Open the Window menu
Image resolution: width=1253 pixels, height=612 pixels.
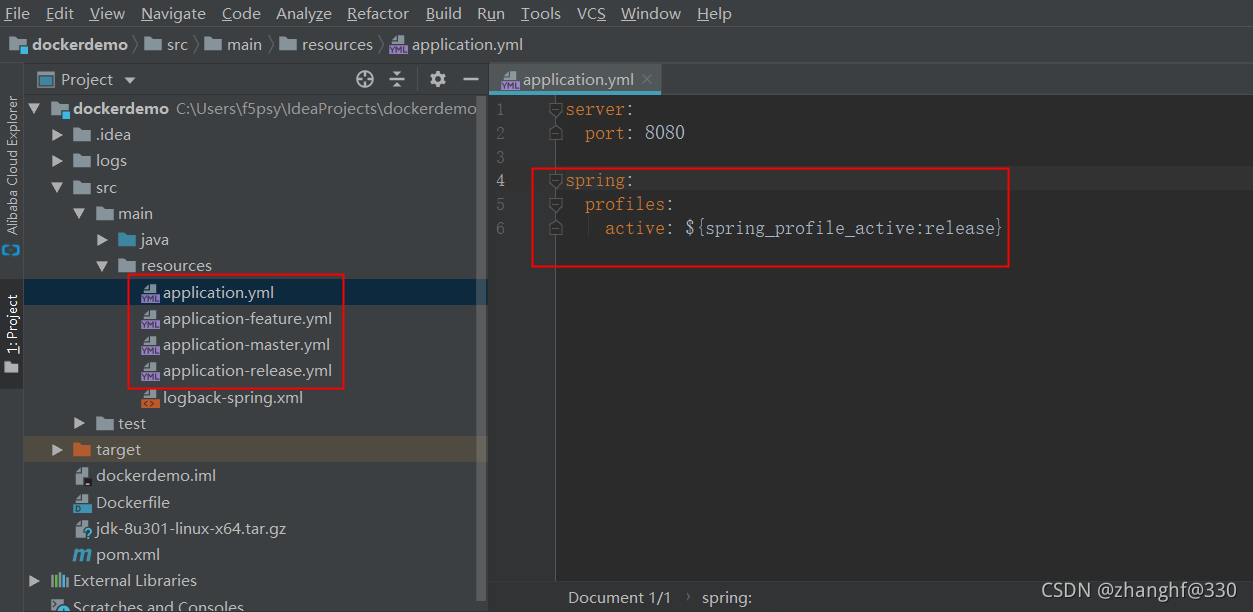coord(651,13)
